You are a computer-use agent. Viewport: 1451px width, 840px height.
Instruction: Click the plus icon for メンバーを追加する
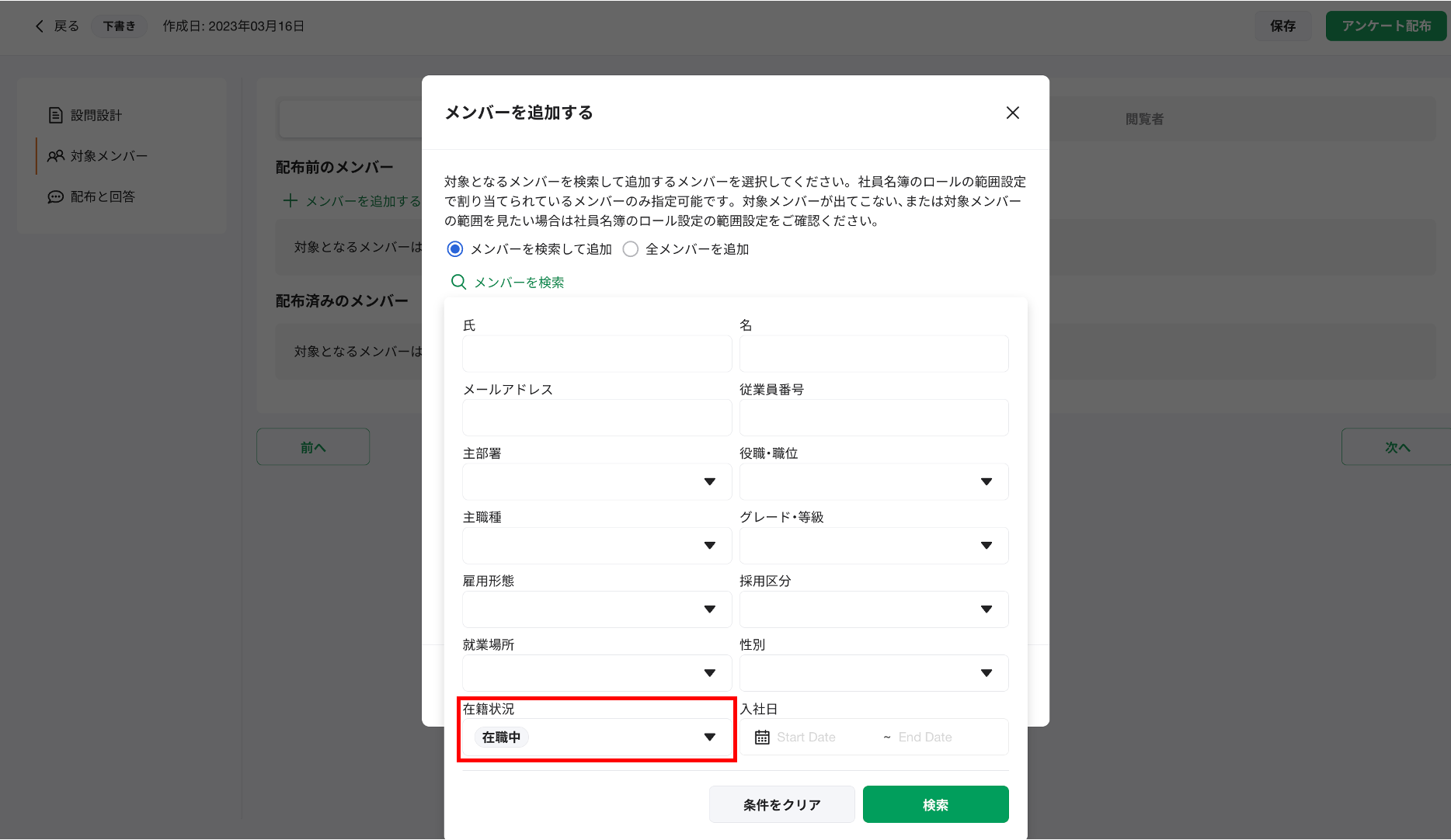[290, 201]
